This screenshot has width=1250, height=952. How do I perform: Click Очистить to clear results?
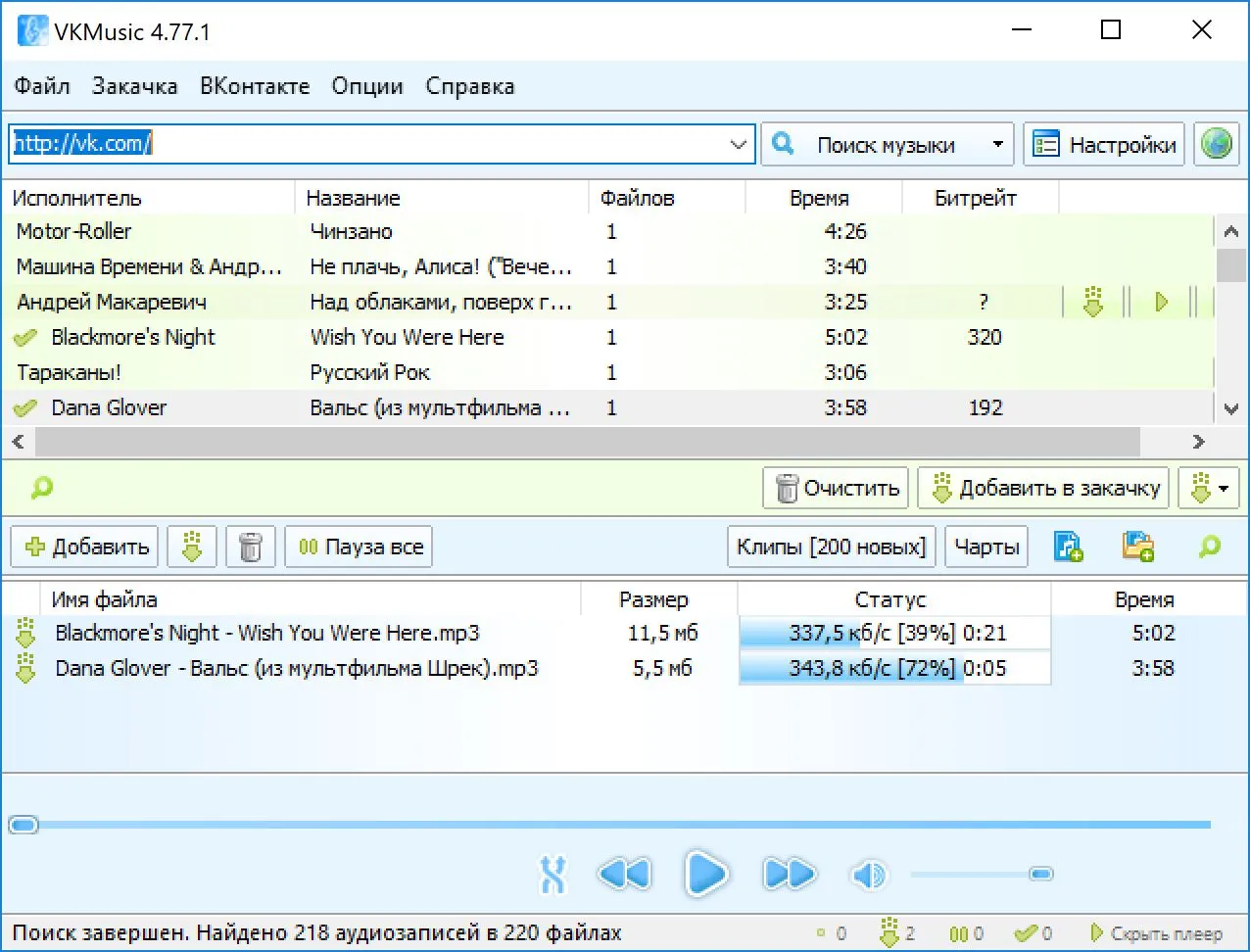coord(837,488)
